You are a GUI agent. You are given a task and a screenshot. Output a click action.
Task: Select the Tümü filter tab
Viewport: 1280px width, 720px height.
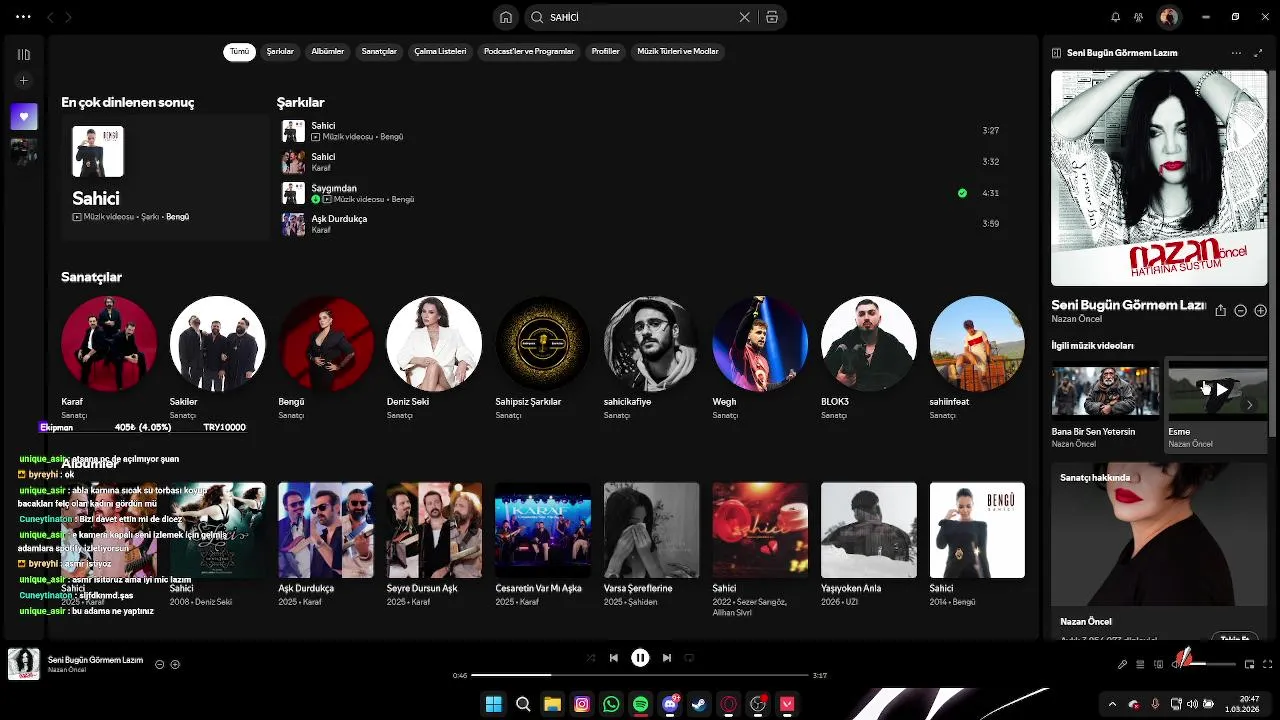[x=239, y=51]
